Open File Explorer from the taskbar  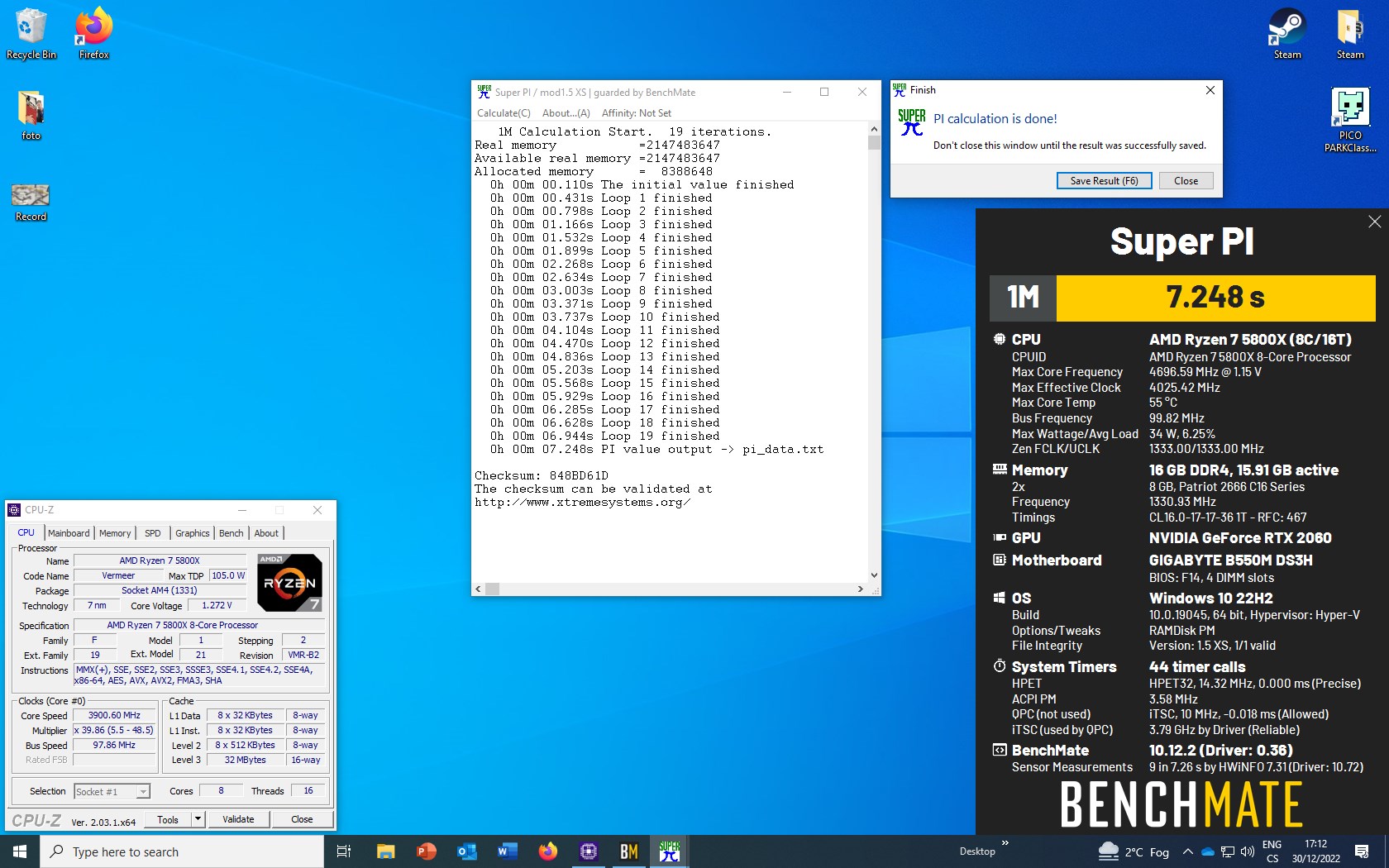[385, 851]
